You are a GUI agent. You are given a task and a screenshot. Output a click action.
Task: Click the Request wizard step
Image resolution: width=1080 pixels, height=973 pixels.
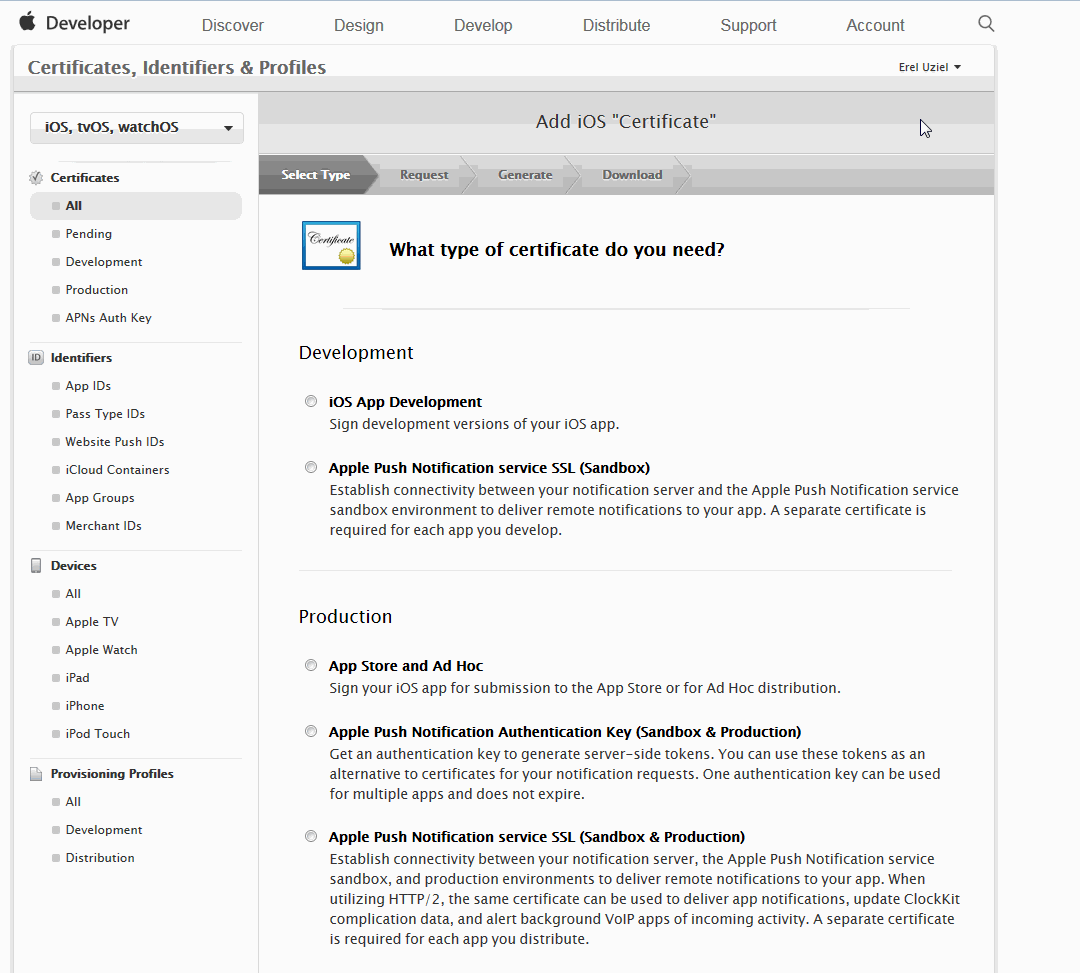424,175
